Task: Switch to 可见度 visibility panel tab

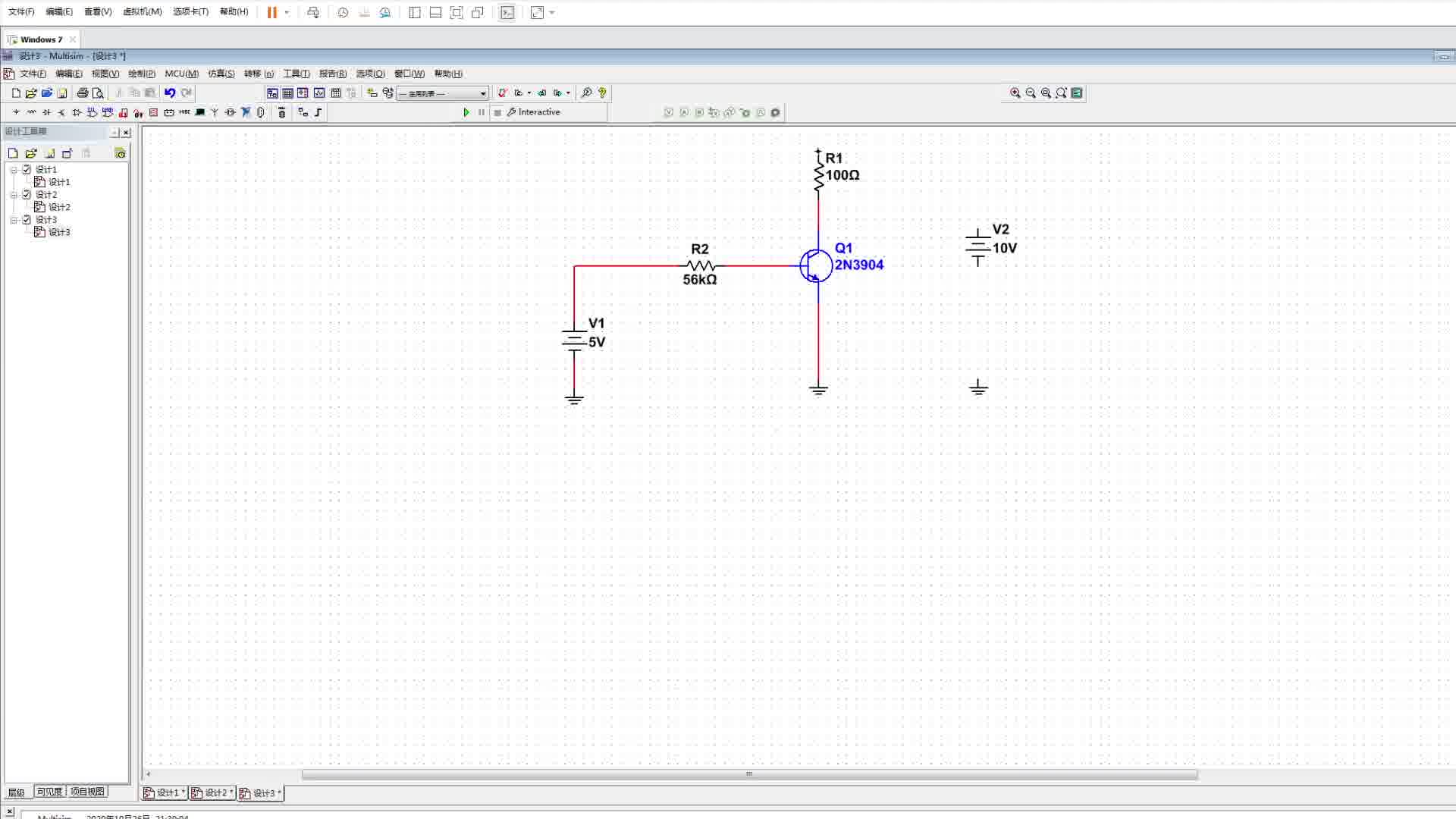Action: (x=49, y=791)
